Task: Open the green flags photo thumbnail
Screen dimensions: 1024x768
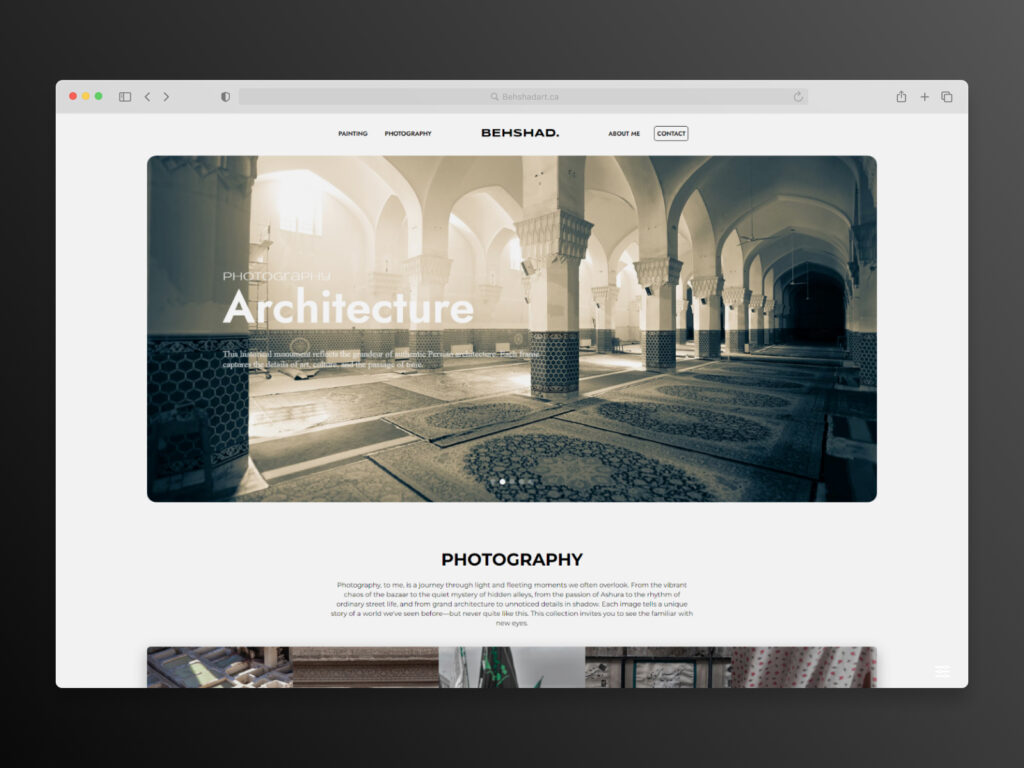Action: 511,667
